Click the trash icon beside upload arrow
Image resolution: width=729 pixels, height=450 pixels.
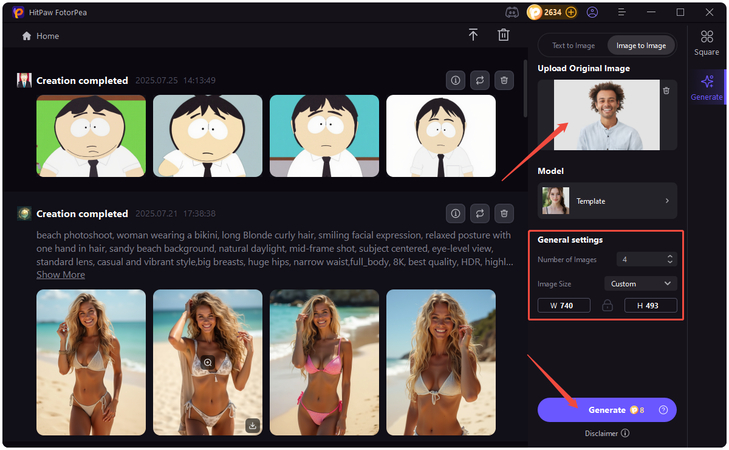[x=503, y=35]
